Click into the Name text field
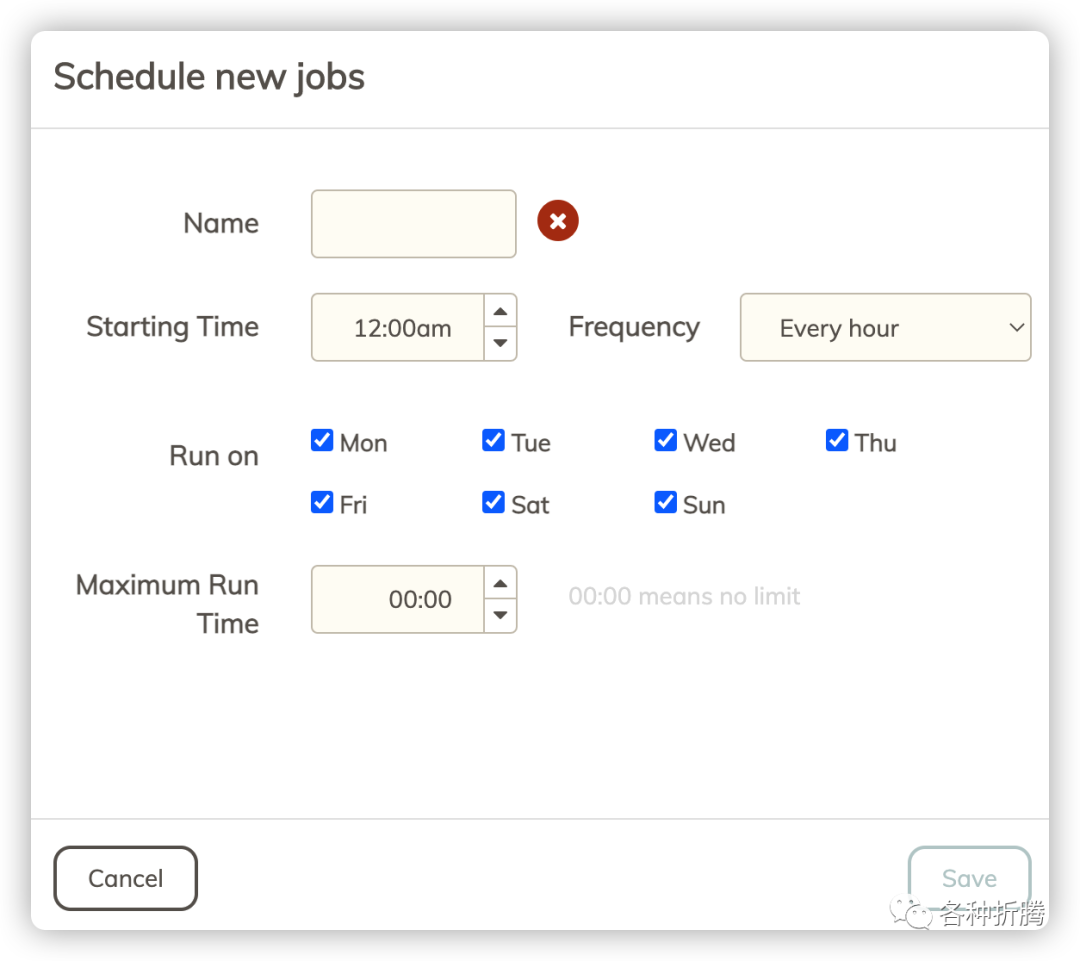The height and width of the screenshot is (961, 1080). [x=413, y=224]
